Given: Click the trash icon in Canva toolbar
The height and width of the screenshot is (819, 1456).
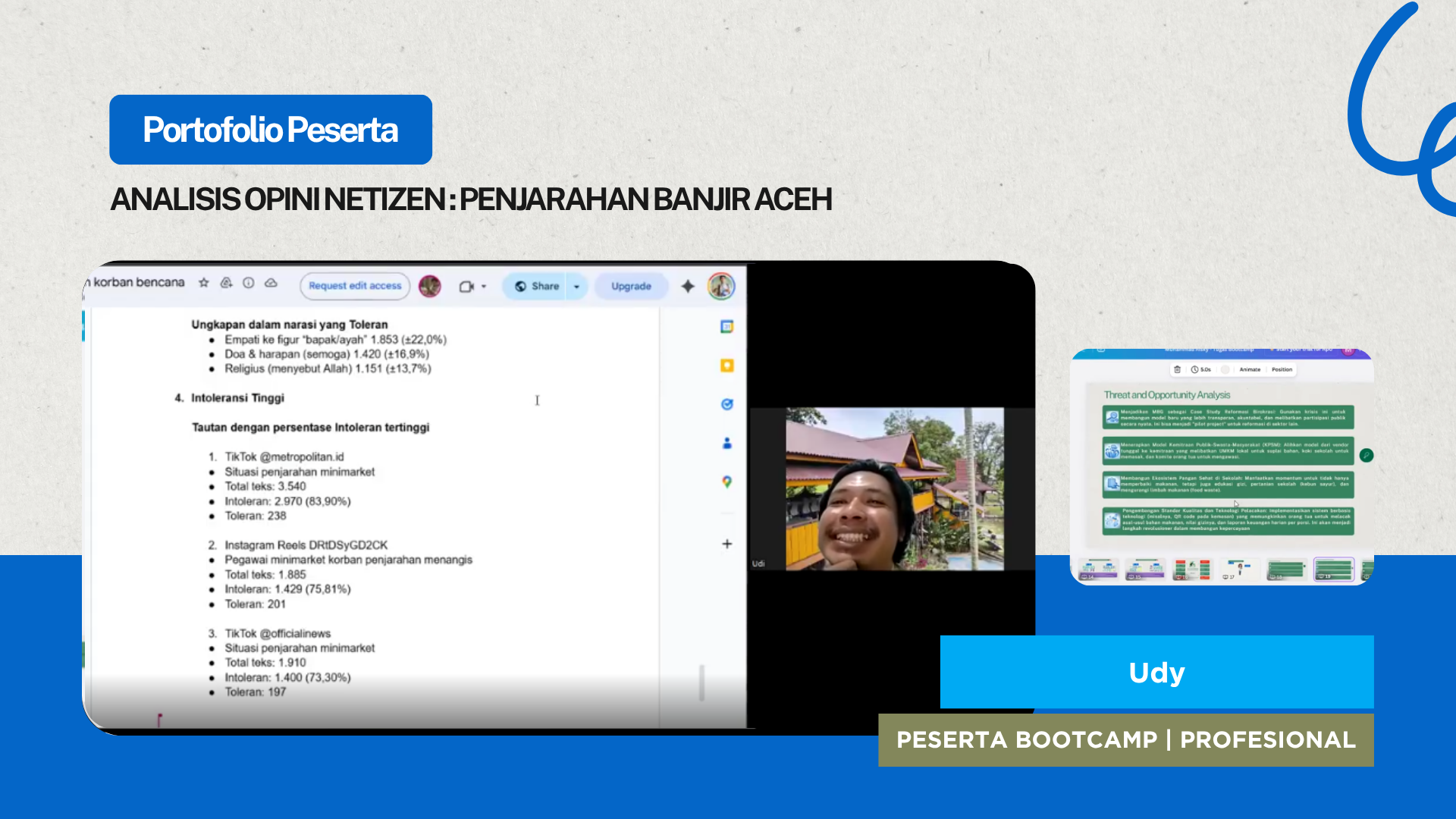Looking at the screenshot, I should tap(1177, 369).
